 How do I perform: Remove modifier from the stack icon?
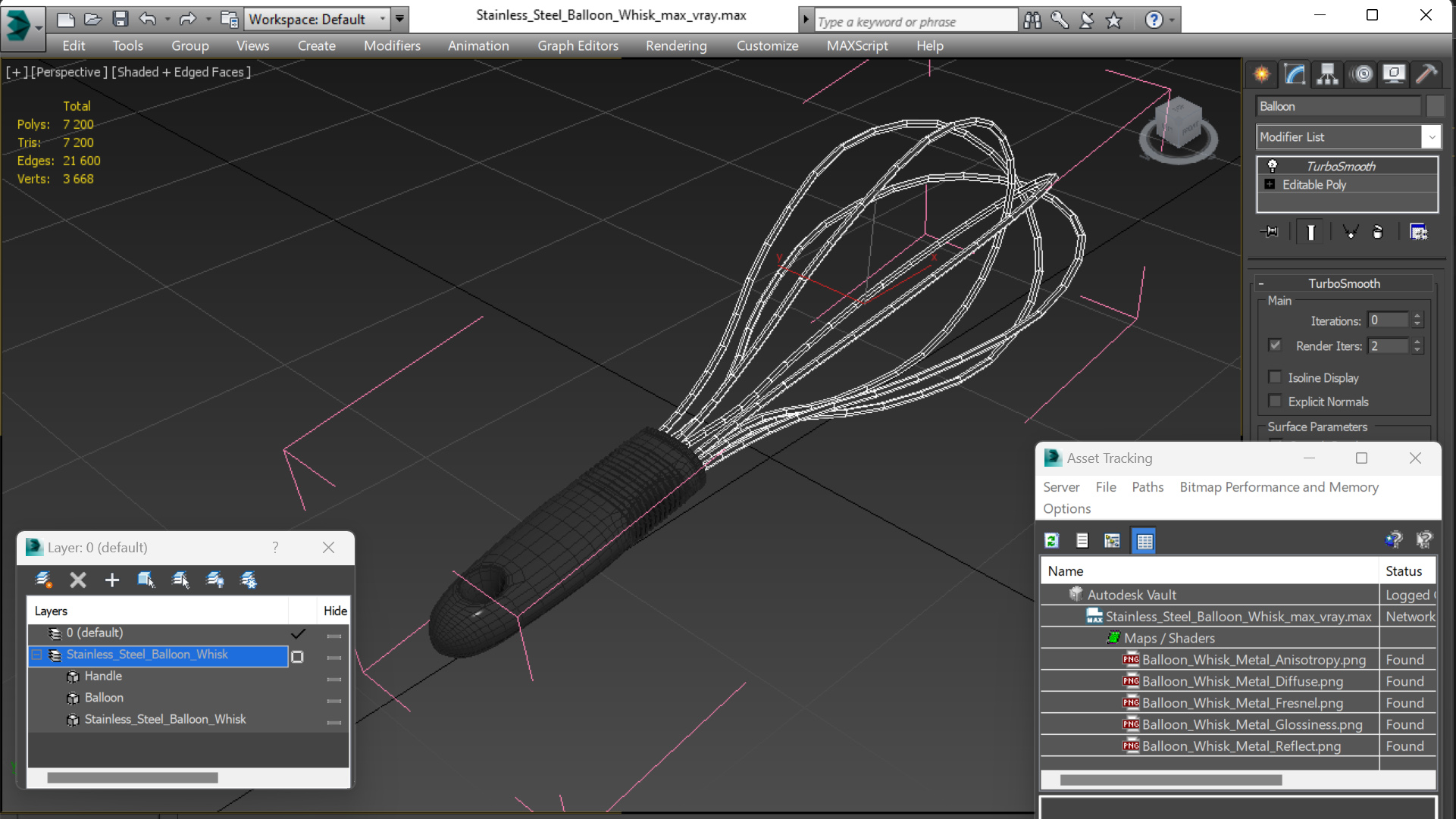pyautogui.click(x=1378, y=232)
